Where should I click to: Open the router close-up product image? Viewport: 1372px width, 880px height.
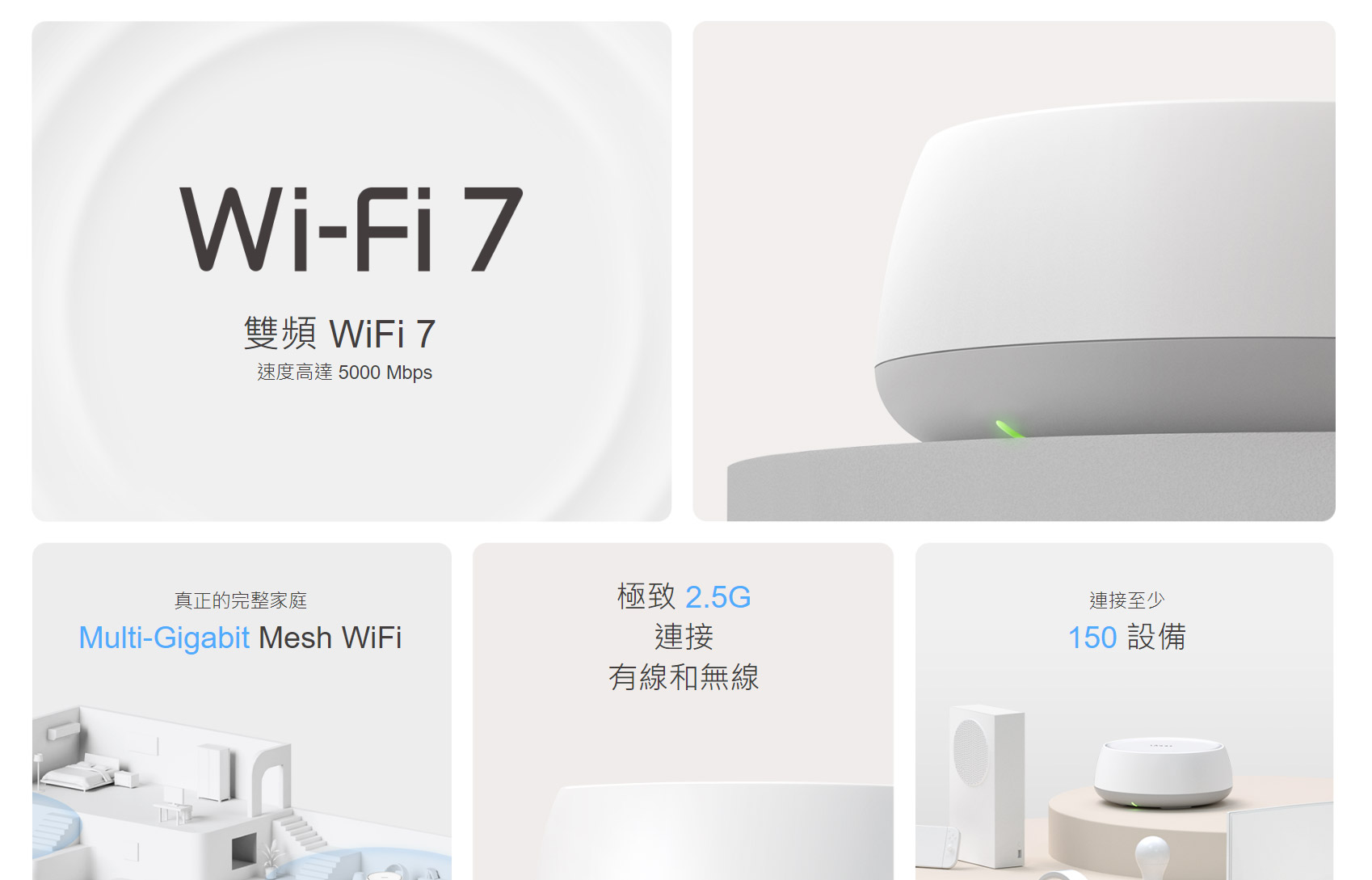click(1014, 272)
